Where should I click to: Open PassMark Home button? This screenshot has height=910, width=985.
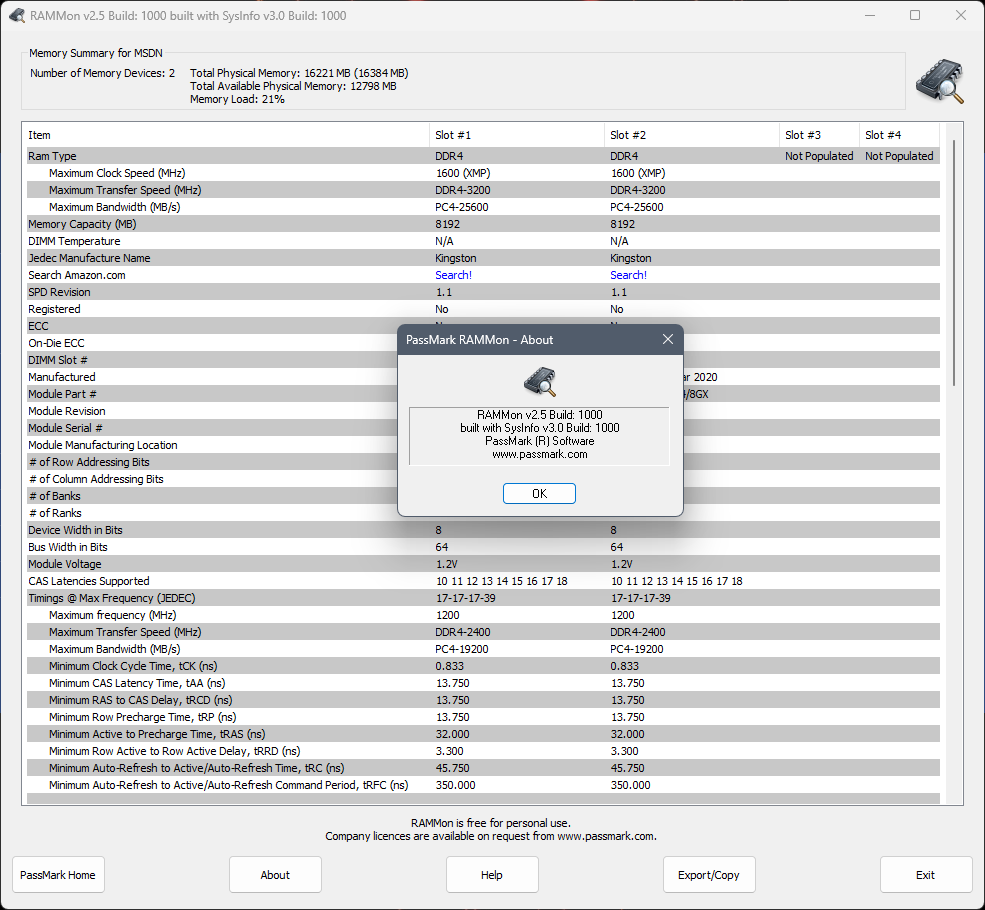(58, 875)
